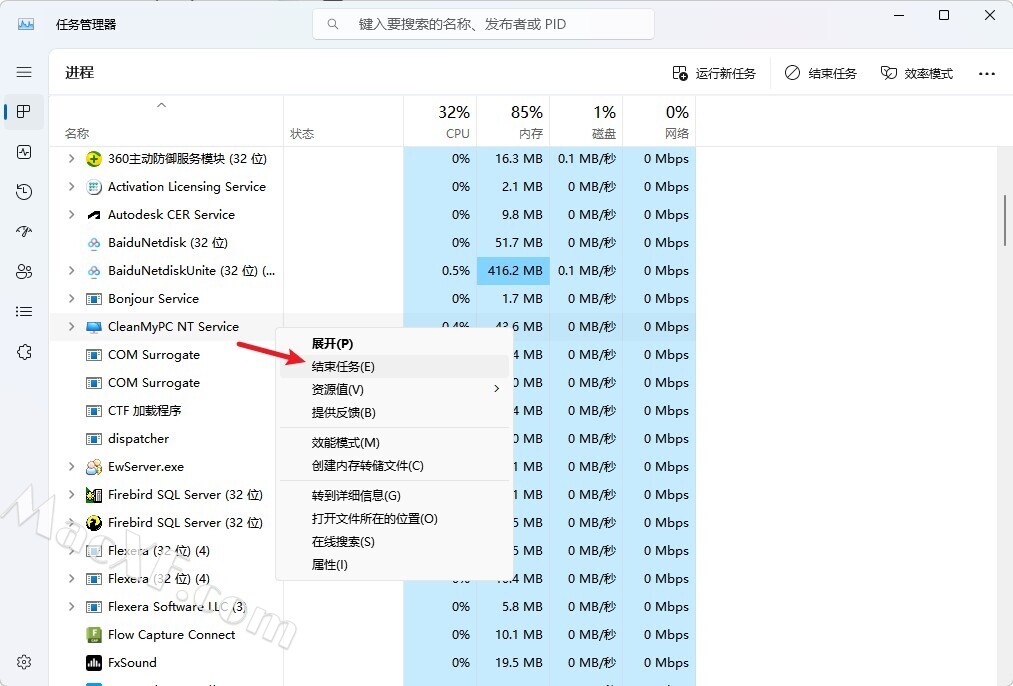Expand the EwServer.exe row
The image size is (1013, 686).
coord(71,466)
